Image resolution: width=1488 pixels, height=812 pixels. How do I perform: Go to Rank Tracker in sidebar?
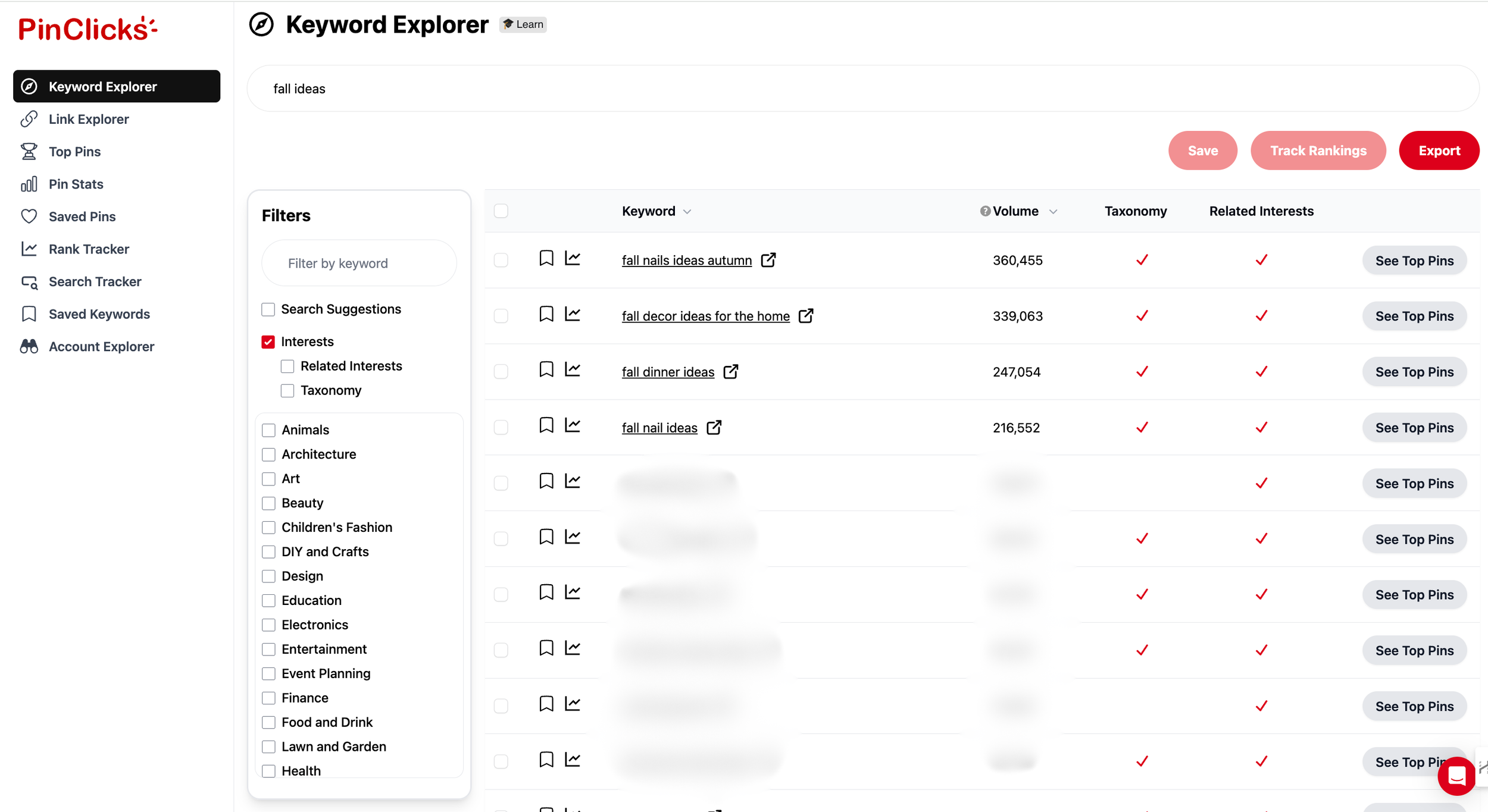(x=89, y=249)
